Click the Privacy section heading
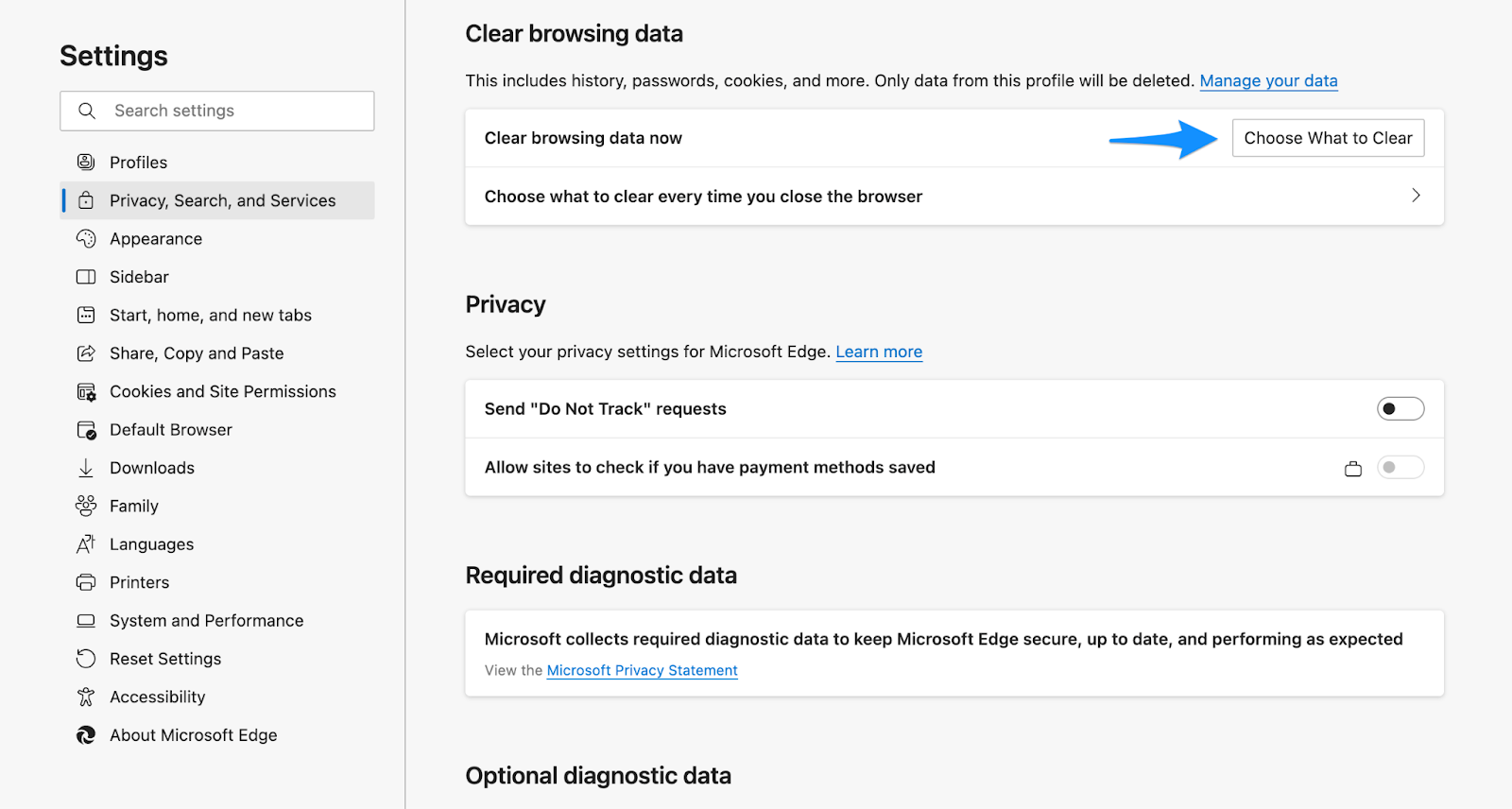The width and height of the screenshot is (1512, 809). 506,305
